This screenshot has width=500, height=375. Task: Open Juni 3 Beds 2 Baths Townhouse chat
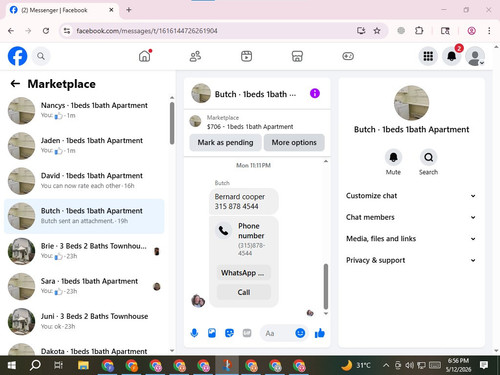(x=84, y=322)
